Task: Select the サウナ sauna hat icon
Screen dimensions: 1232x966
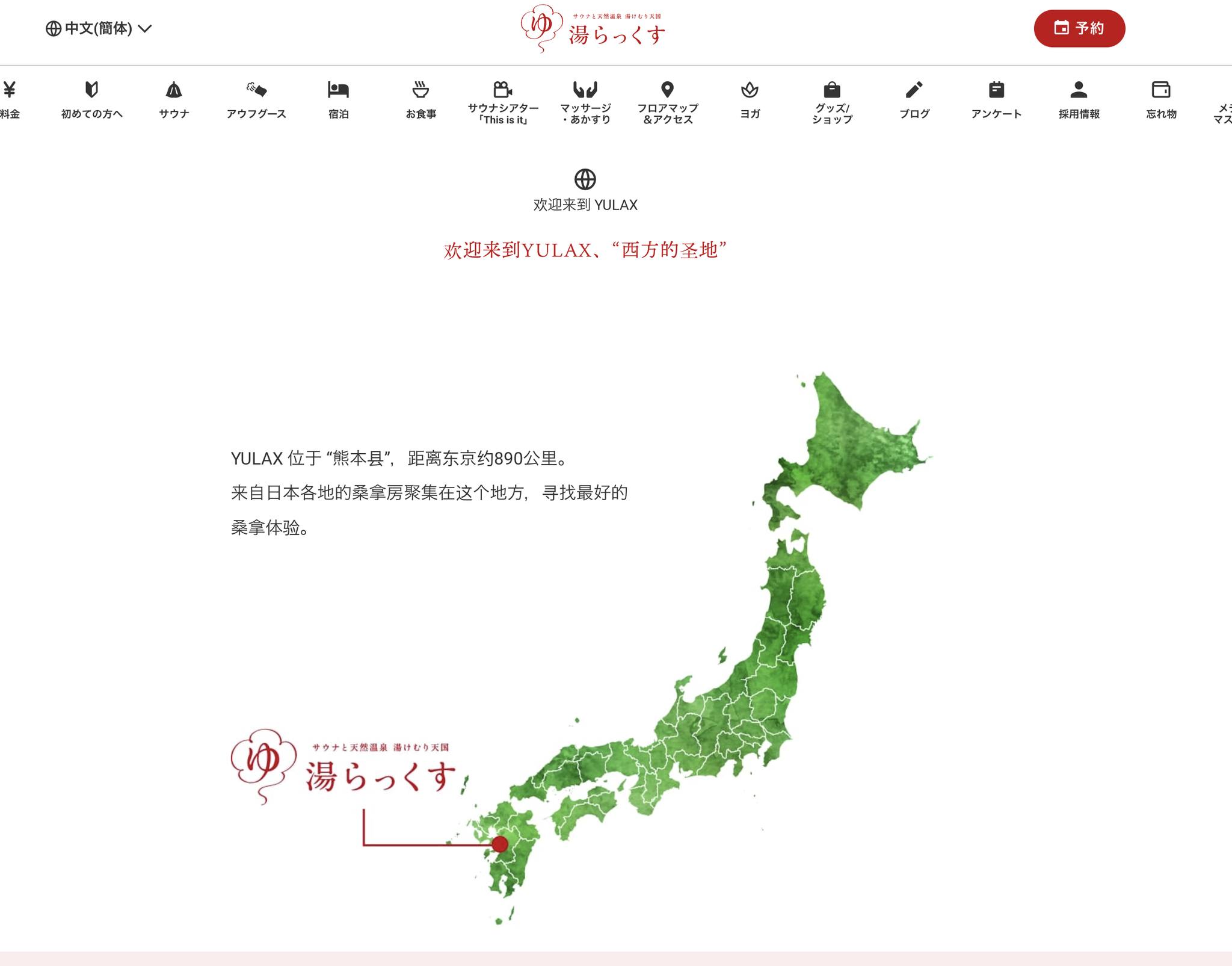Action: tap(174, 90)
